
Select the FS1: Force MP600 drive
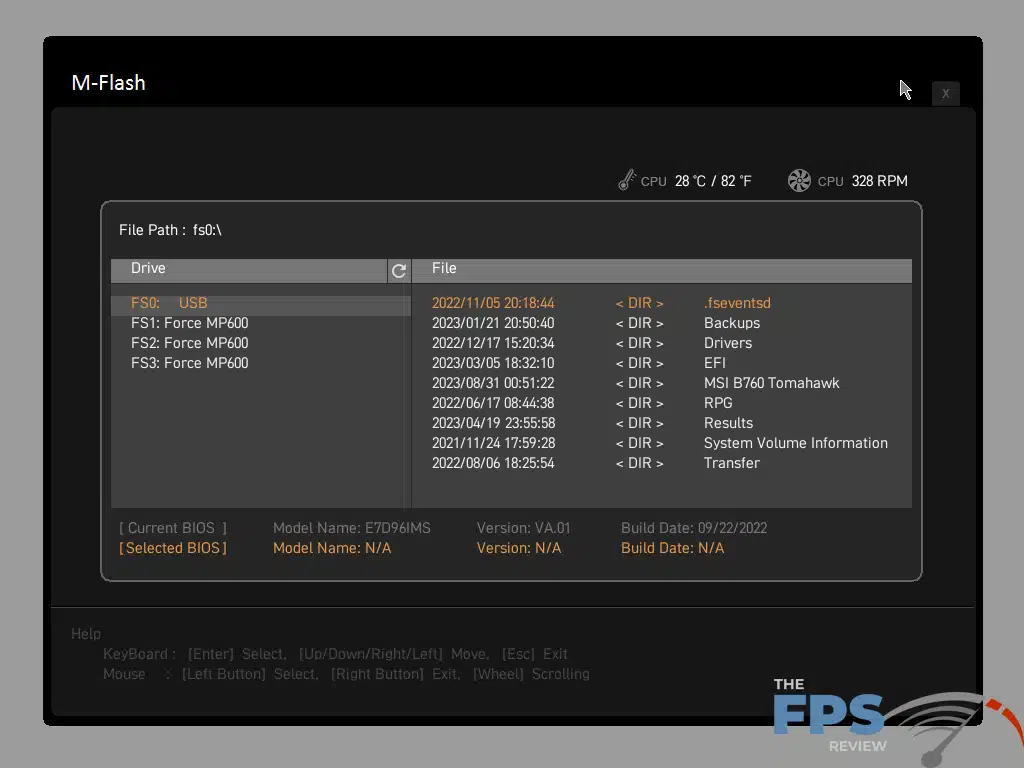click(189, 323)
